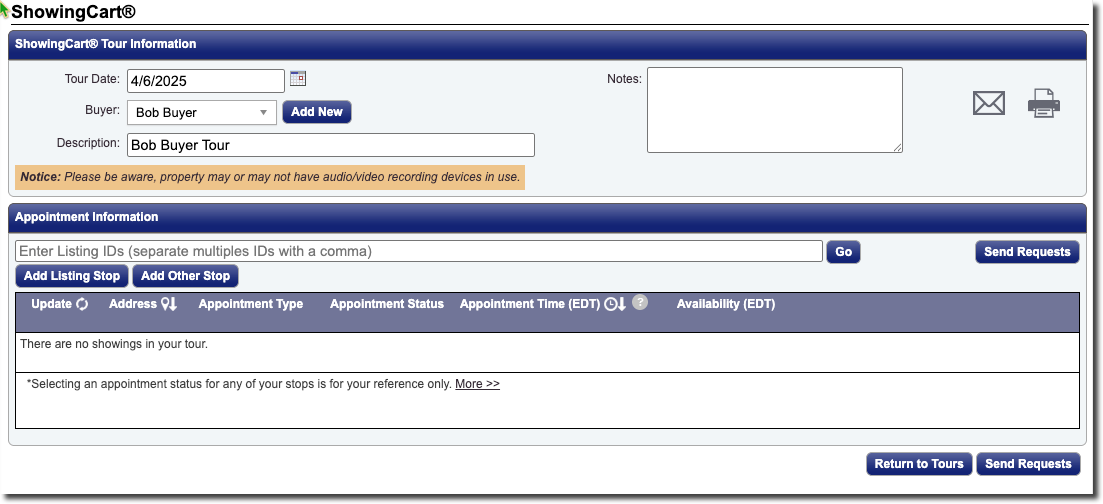Click the Update refresh arrows icon
Image resolution: width=1103 pixels, height=504 pixels.
click(82, 304)
